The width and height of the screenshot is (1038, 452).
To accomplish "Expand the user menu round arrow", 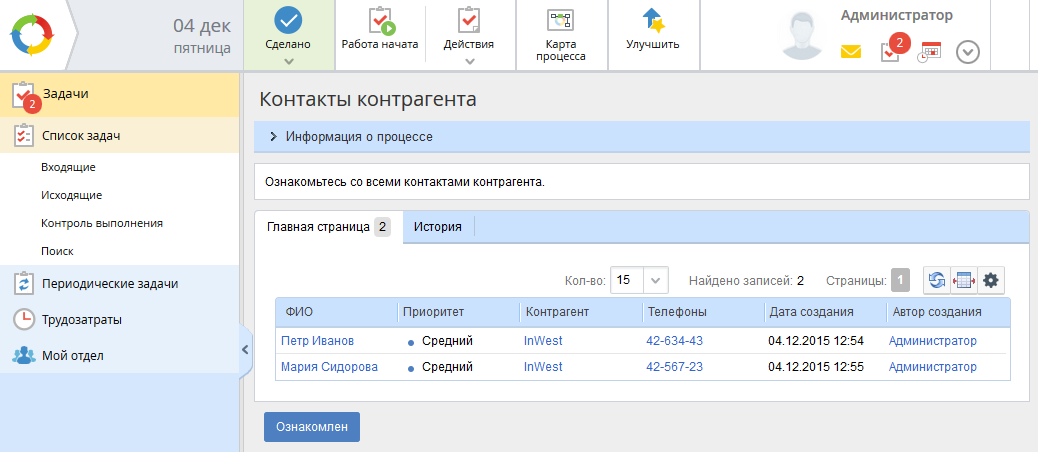I will pyautogui.click(x=967, y=52).
